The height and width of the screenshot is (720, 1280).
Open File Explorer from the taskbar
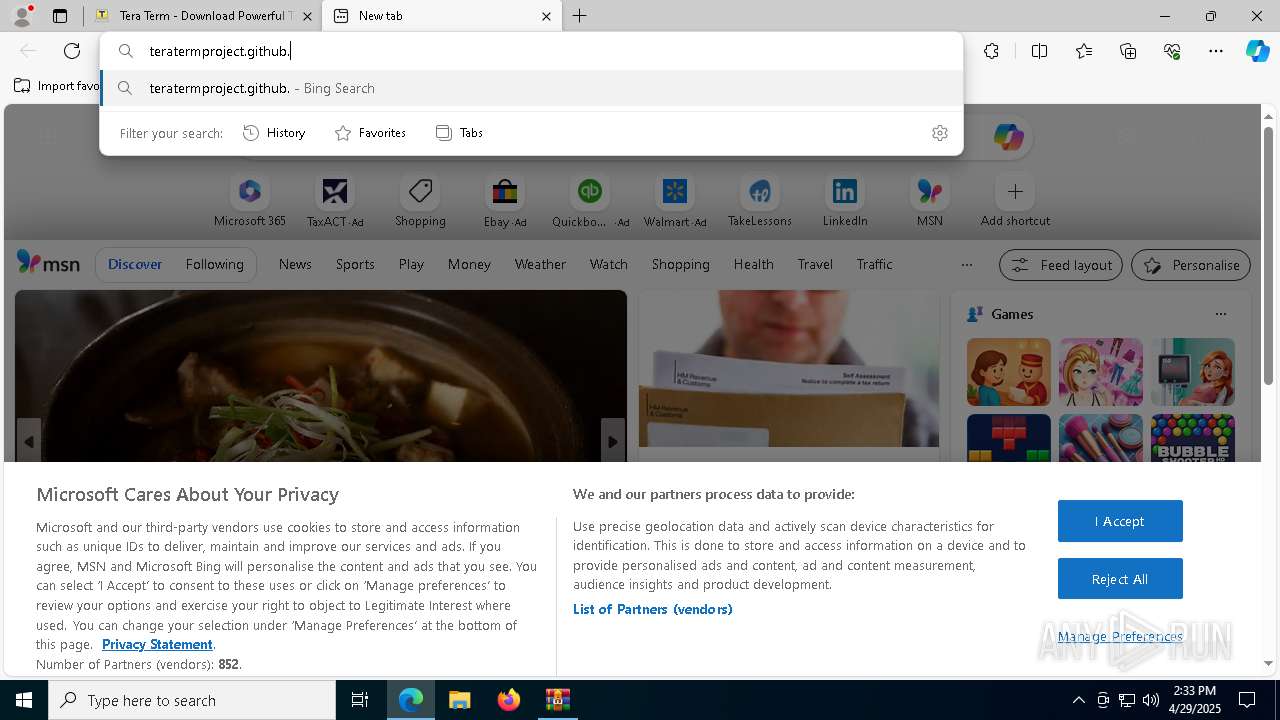point(459,700)
